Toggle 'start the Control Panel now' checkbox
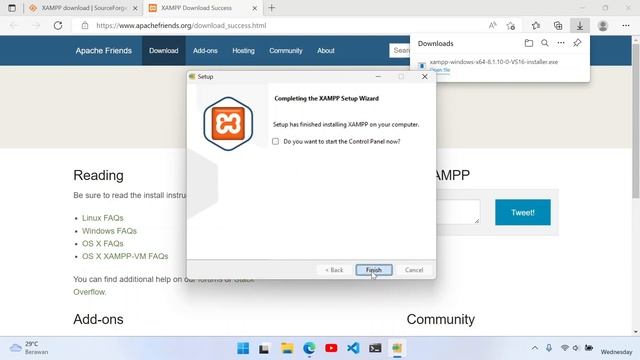 (x=276, y=141)
